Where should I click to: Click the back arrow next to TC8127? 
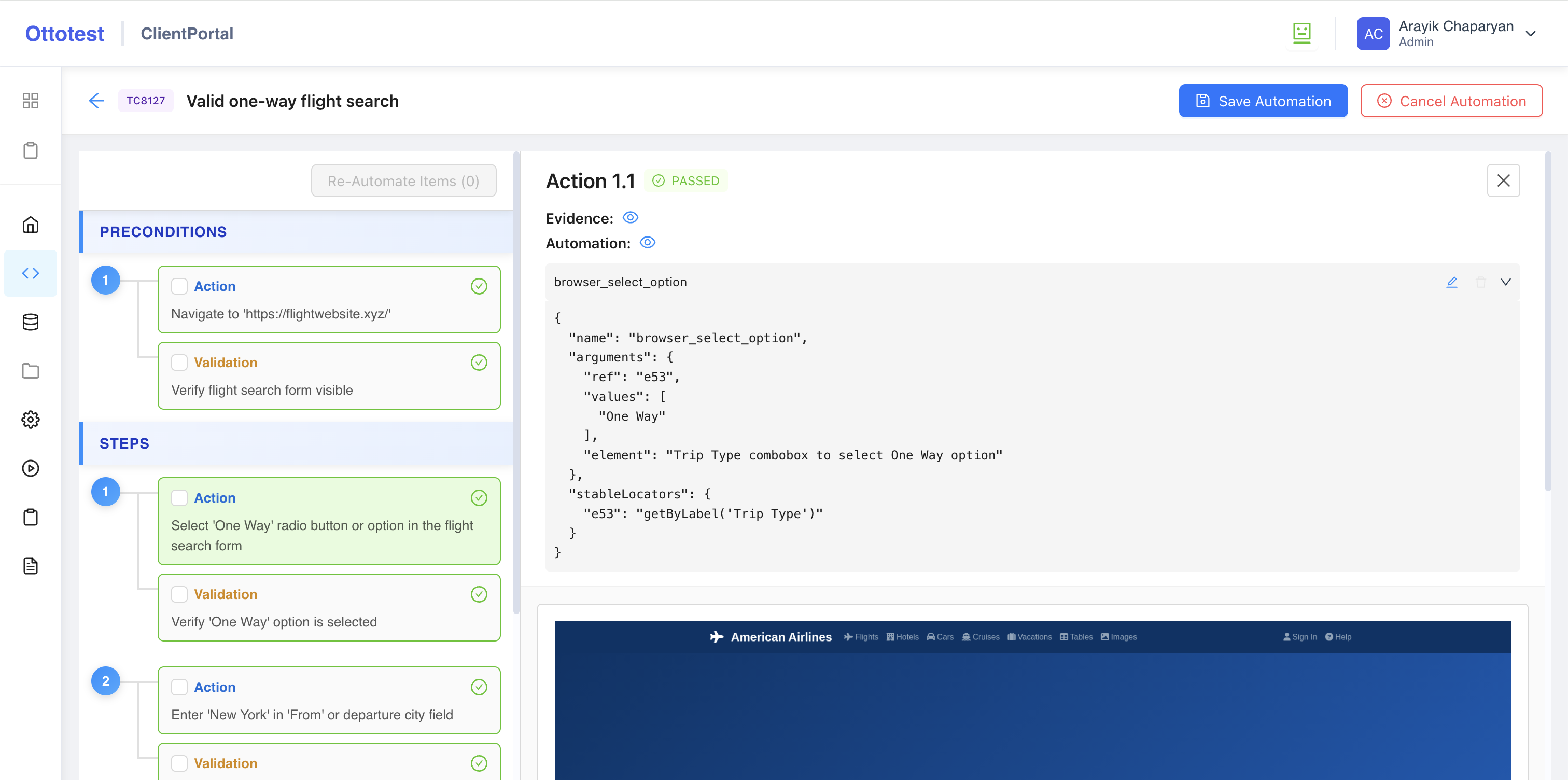pos(96,101)
